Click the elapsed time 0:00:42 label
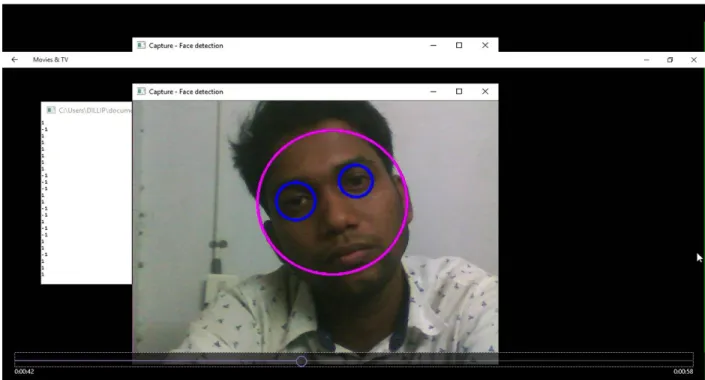This screenshot has height=380, width=705. point(24,371)
